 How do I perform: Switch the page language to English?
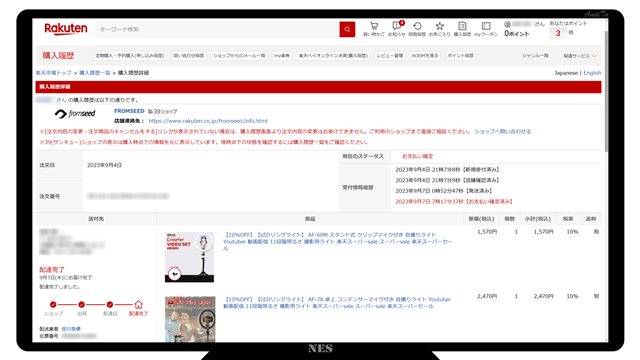(592, 73)
